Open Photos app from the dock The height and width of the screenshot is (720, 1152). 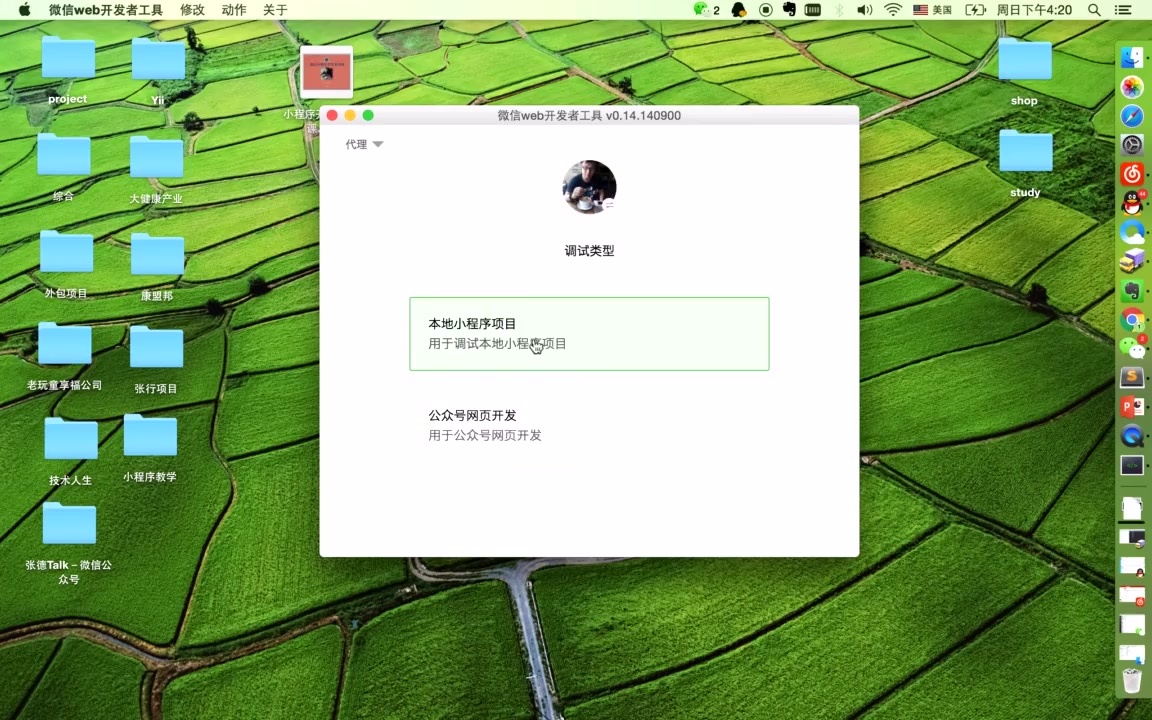click(x=1132, y=87)
